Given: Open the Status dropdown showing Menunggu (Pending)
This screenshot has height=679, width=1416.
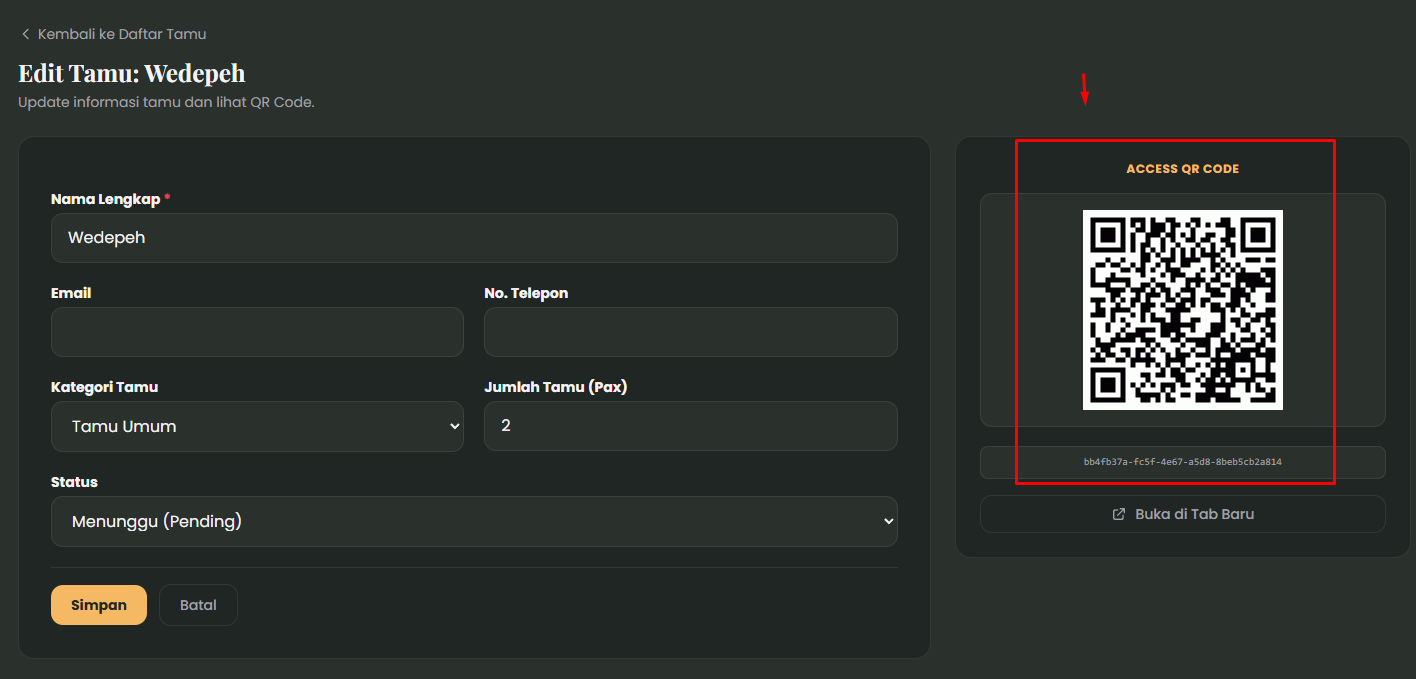Looking at the screenshot, I should (473, 521).
